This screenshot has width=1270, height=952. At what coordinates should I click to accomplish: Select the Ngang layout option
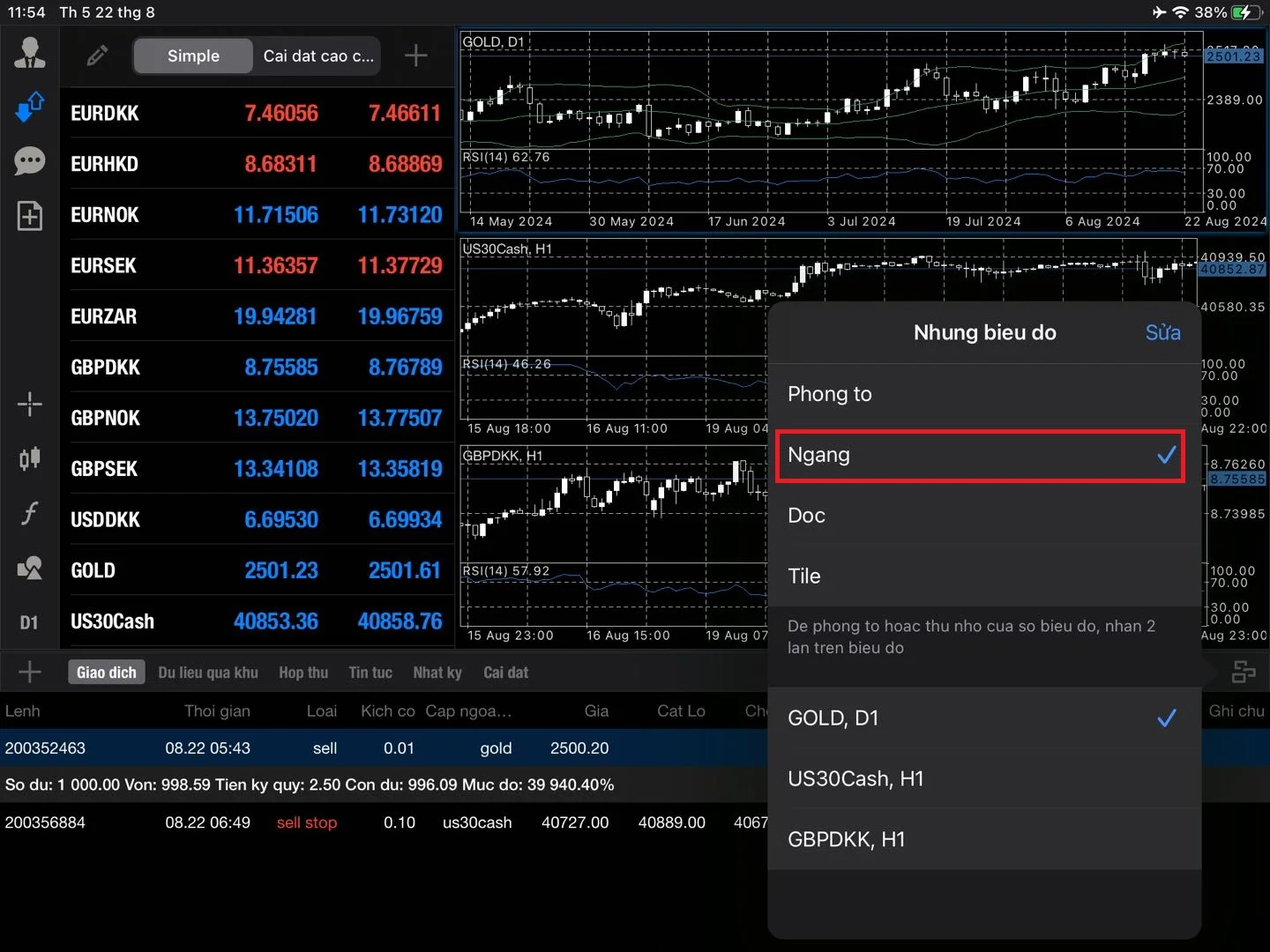pos(984,455)
